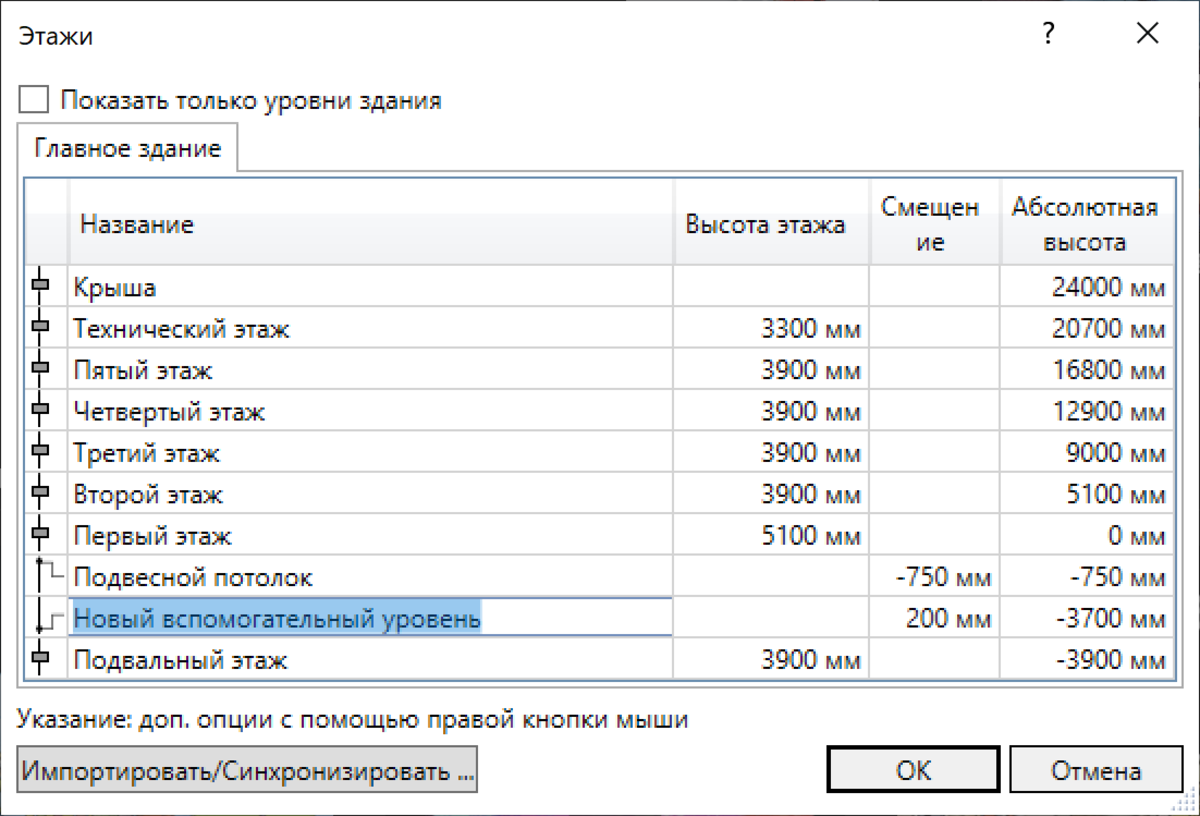The height and width of the screenshot is (816, 1200).
Task: Click the level icon beside Первый этаж
Action: click(x=42, y=536)
